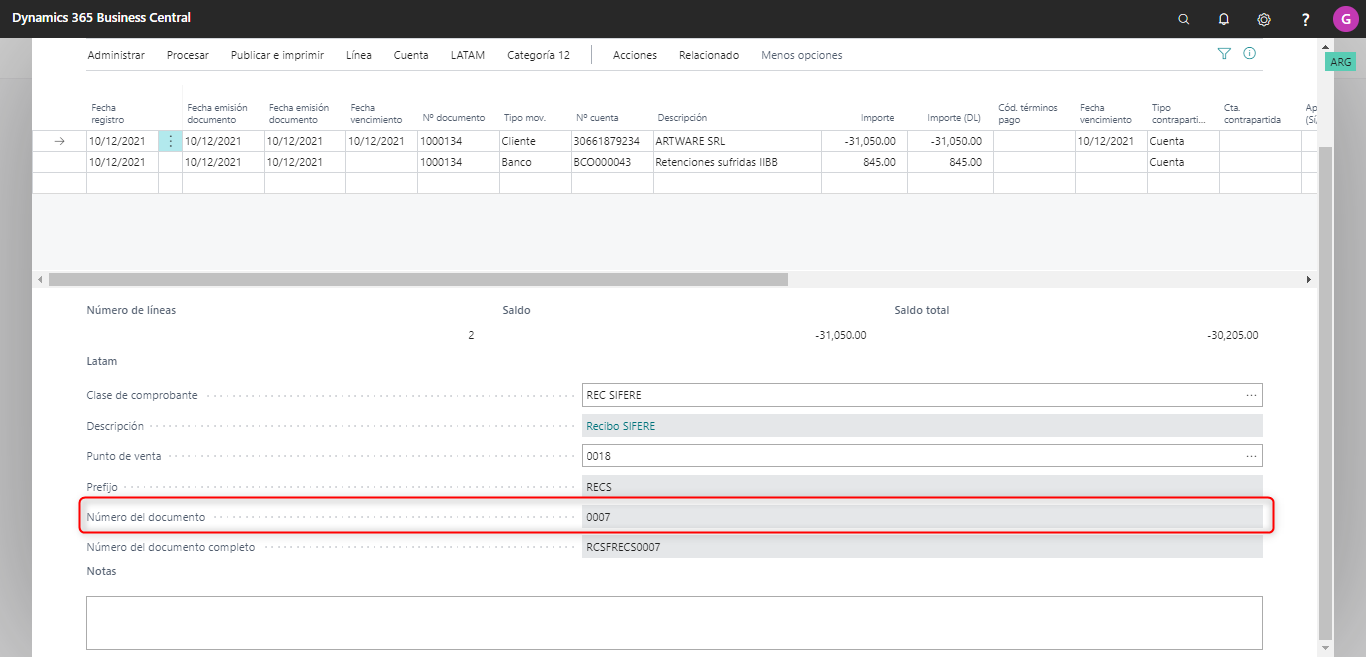Select the Retenciones sufridas IIBB cell
The width and height of the screenshot is (1366, 657).
point(737,162)
